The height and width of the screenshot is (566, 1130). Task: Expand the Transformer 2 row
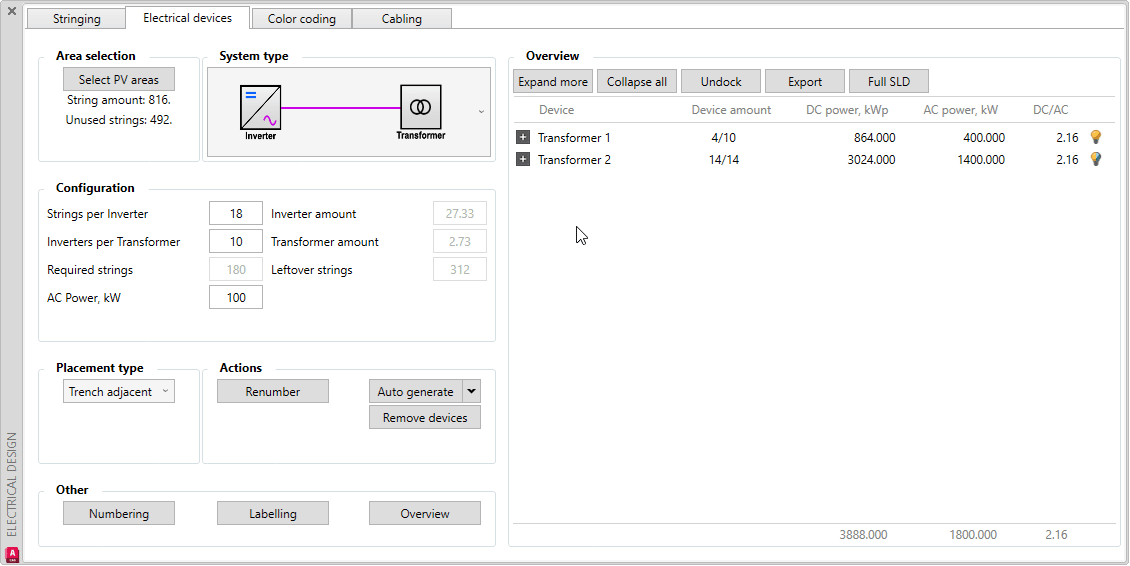(523, 159)
